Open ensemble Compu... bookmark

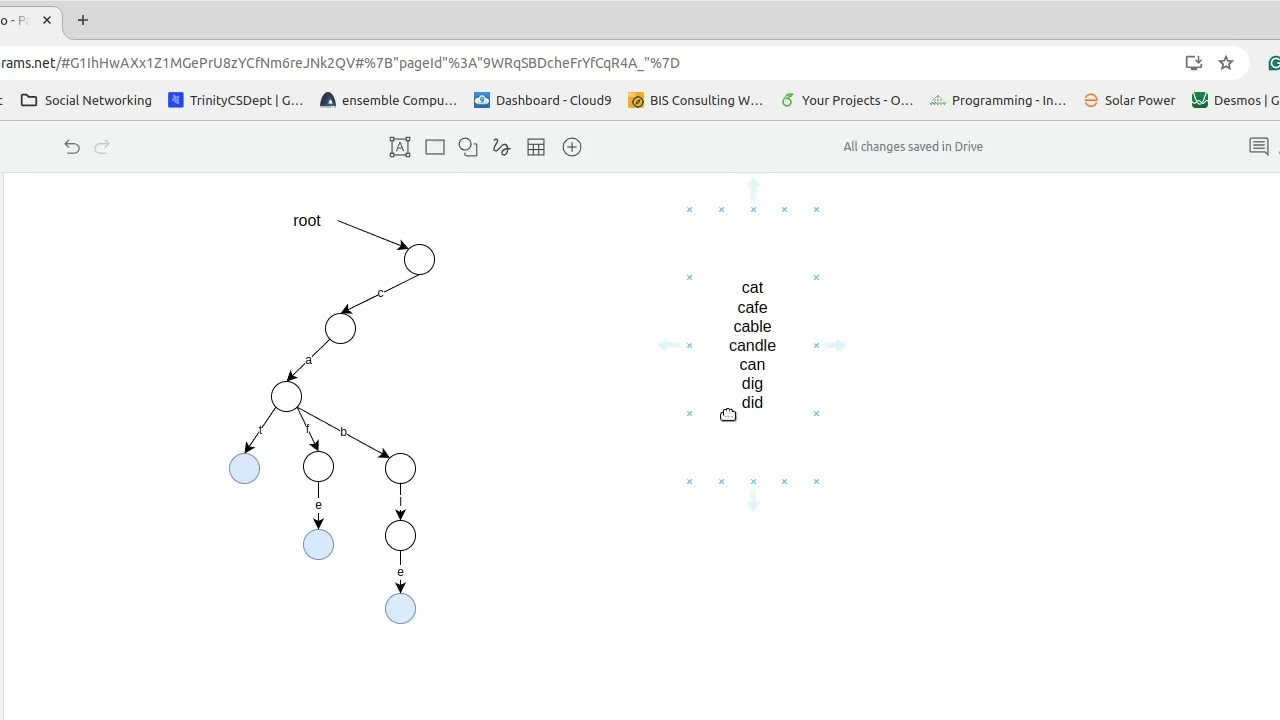click(x=388, y=100)
